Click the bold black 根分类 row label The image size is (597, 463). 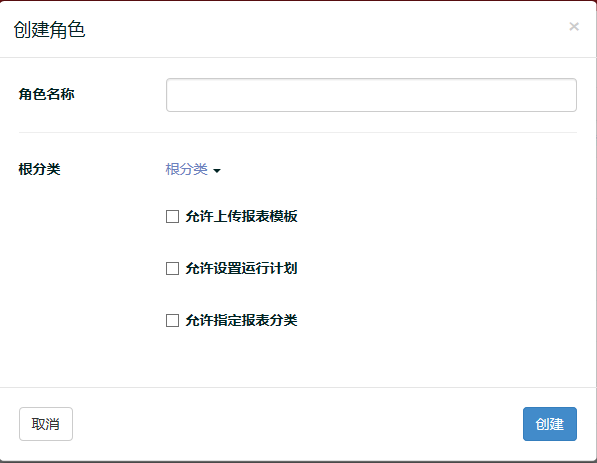point(39,169)
